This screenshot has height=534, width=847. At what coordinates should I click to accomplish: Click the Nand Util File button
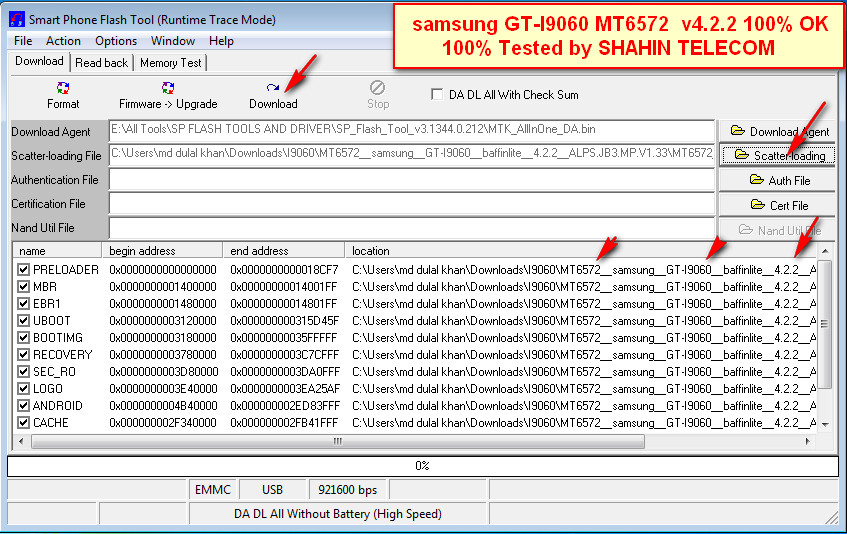pyautogui.click(x=777, y=230)
